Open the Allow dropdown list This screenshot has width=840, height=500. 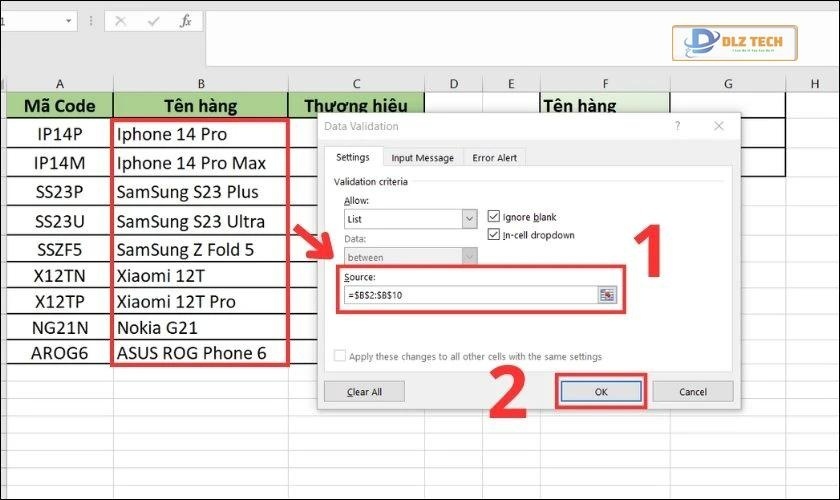(x=469, y=218)
